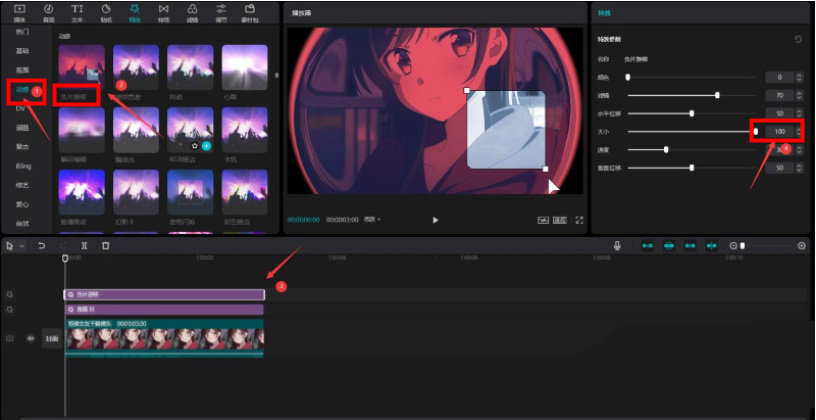Viewport: 816px width, 420px height.
Task: Click the 滤镜 slider handle
Action: (x=717, y=95)
